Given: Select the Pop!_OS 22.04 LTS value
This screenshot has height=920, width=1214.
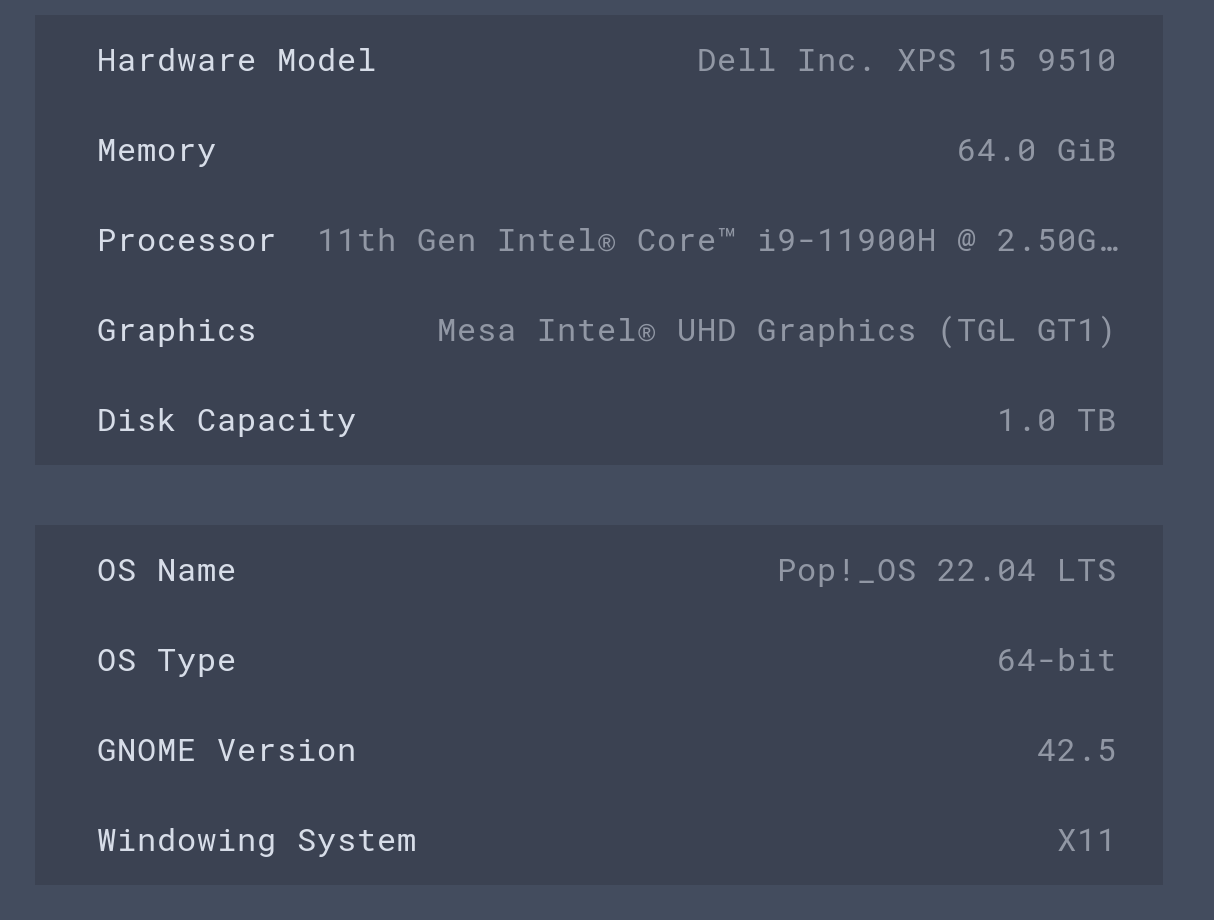Looking at the screenshot, I should click(x=947, y=570).
